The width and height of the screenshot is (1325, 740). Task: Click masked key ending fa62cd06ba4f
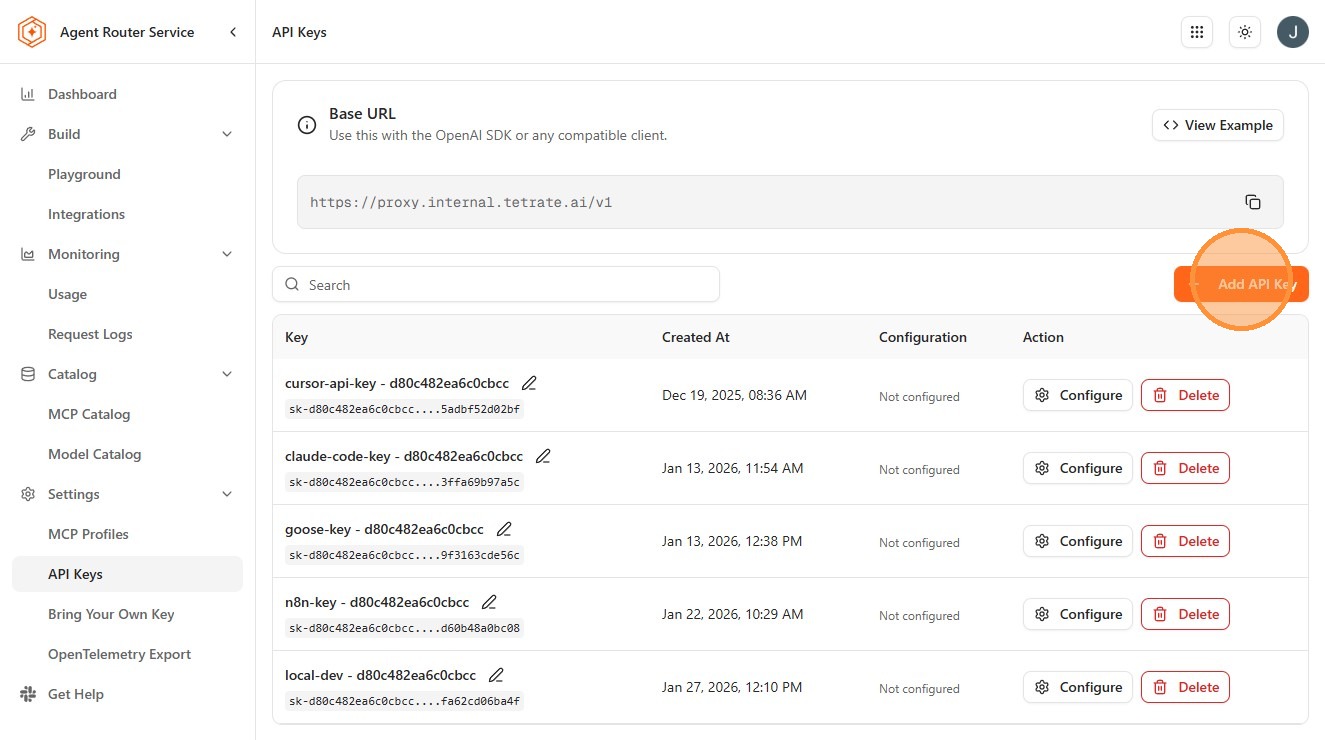(404, 701)
